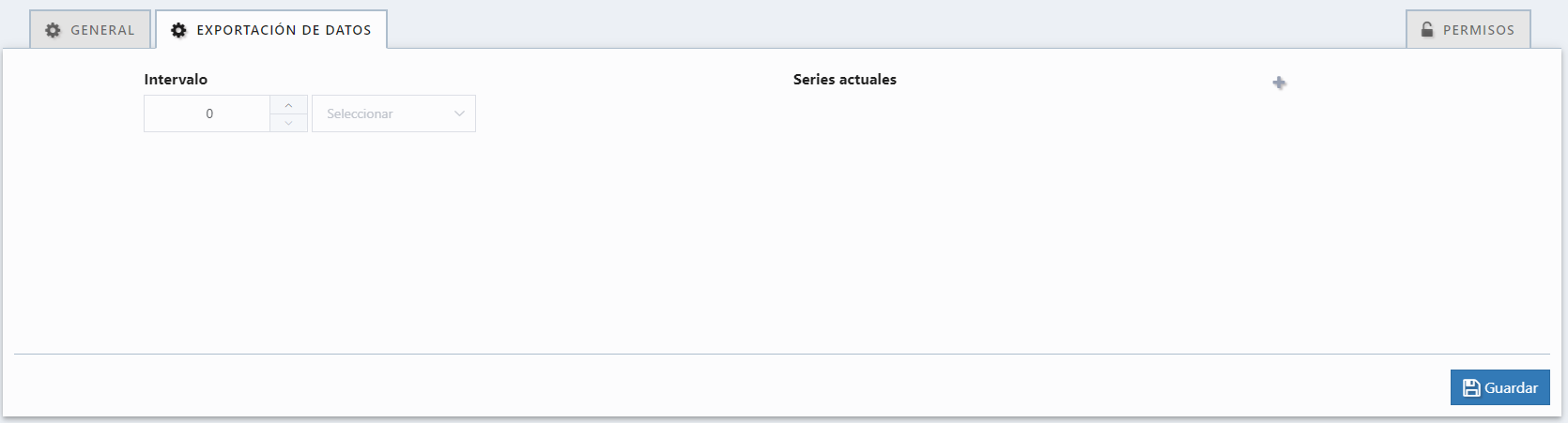Click the padlock icon on Permisos tab
Screen dimensions: 1568x423
coord(1427,30)
